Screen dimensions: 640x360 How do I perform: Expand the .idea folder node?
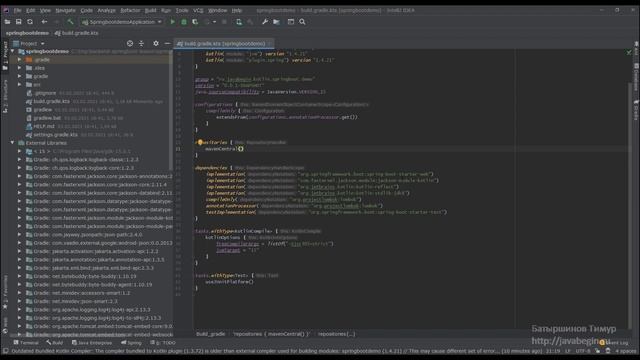19,68
